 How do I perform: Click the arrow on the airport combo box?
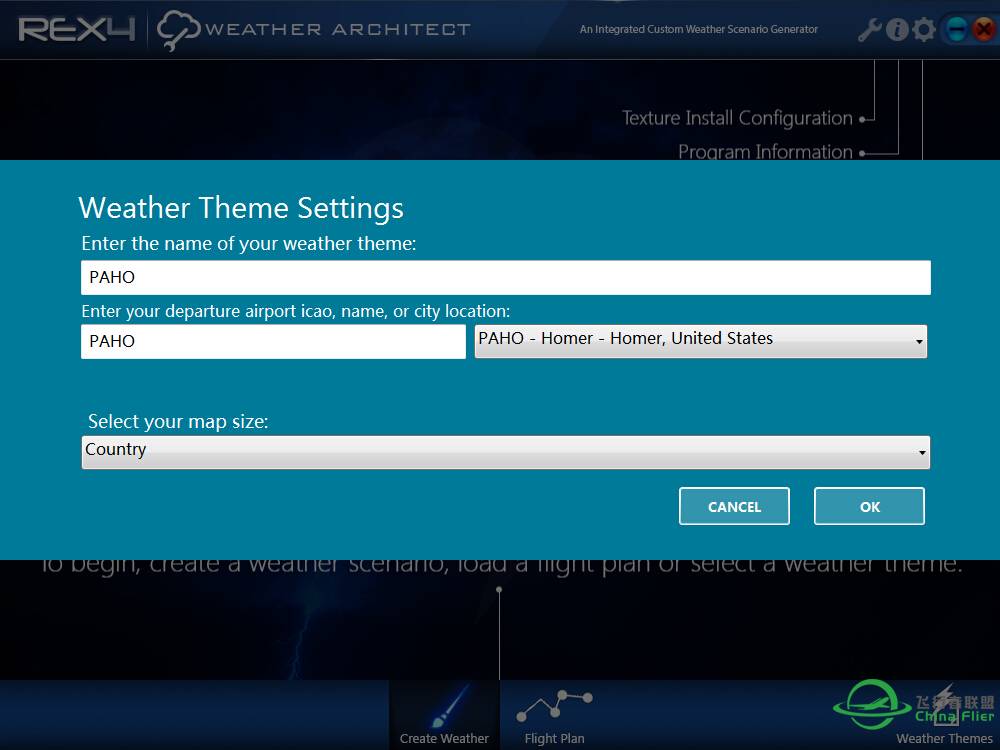click(x=918, y=342)
